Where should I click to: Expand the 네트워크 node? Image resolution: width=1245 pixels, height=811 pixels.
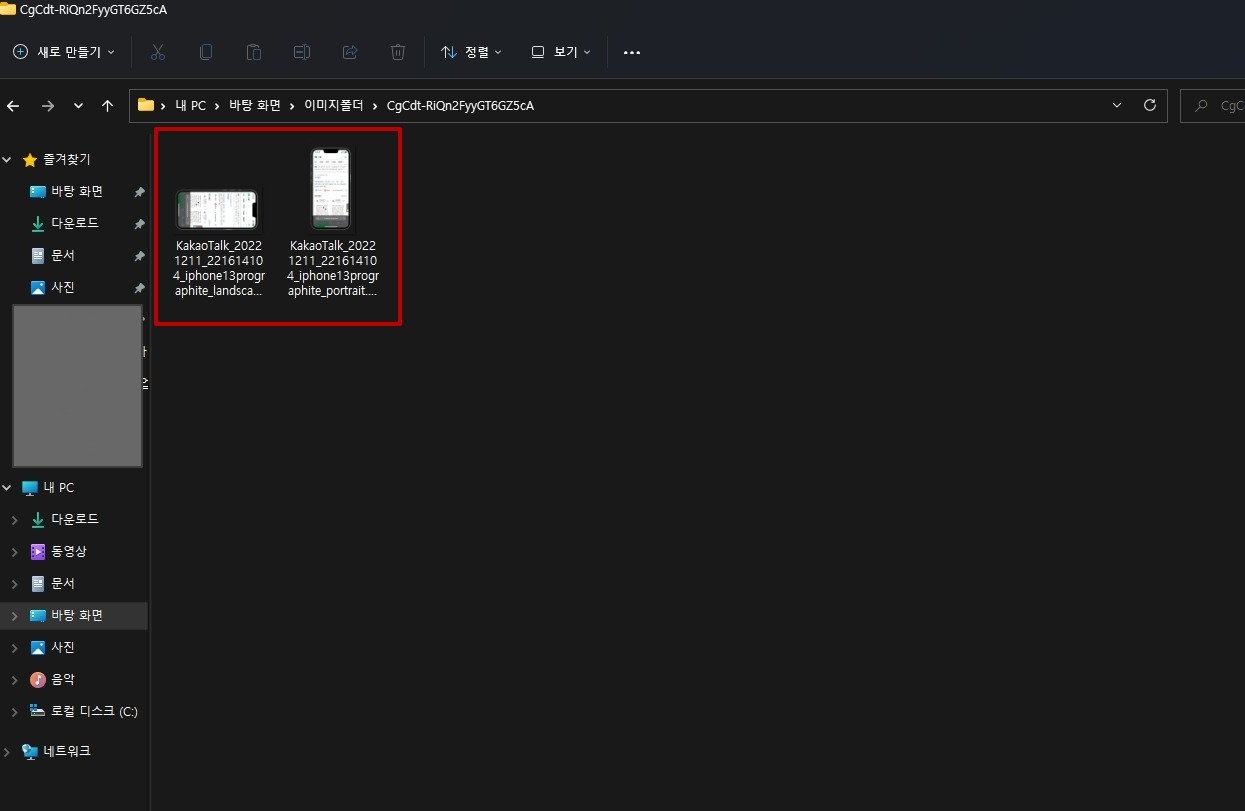(7, 751)
